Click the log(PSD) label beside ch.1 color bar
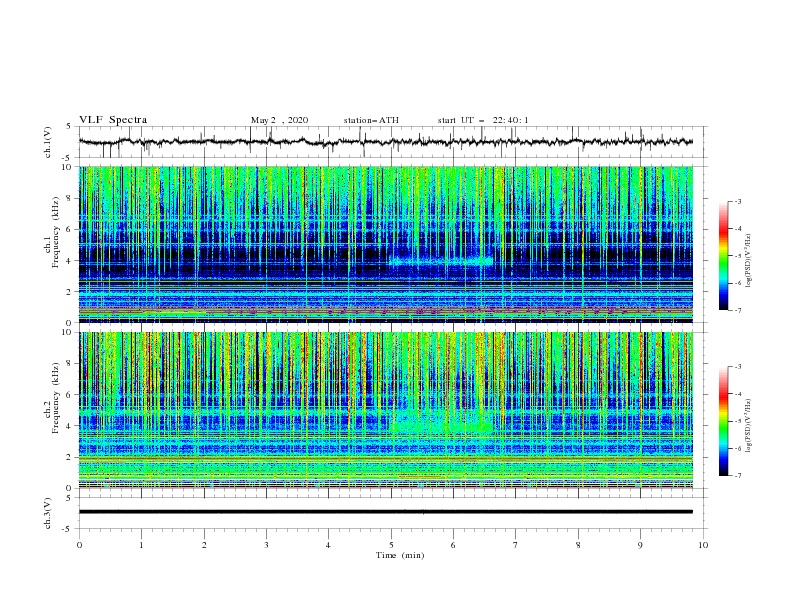 pos(749,261)
